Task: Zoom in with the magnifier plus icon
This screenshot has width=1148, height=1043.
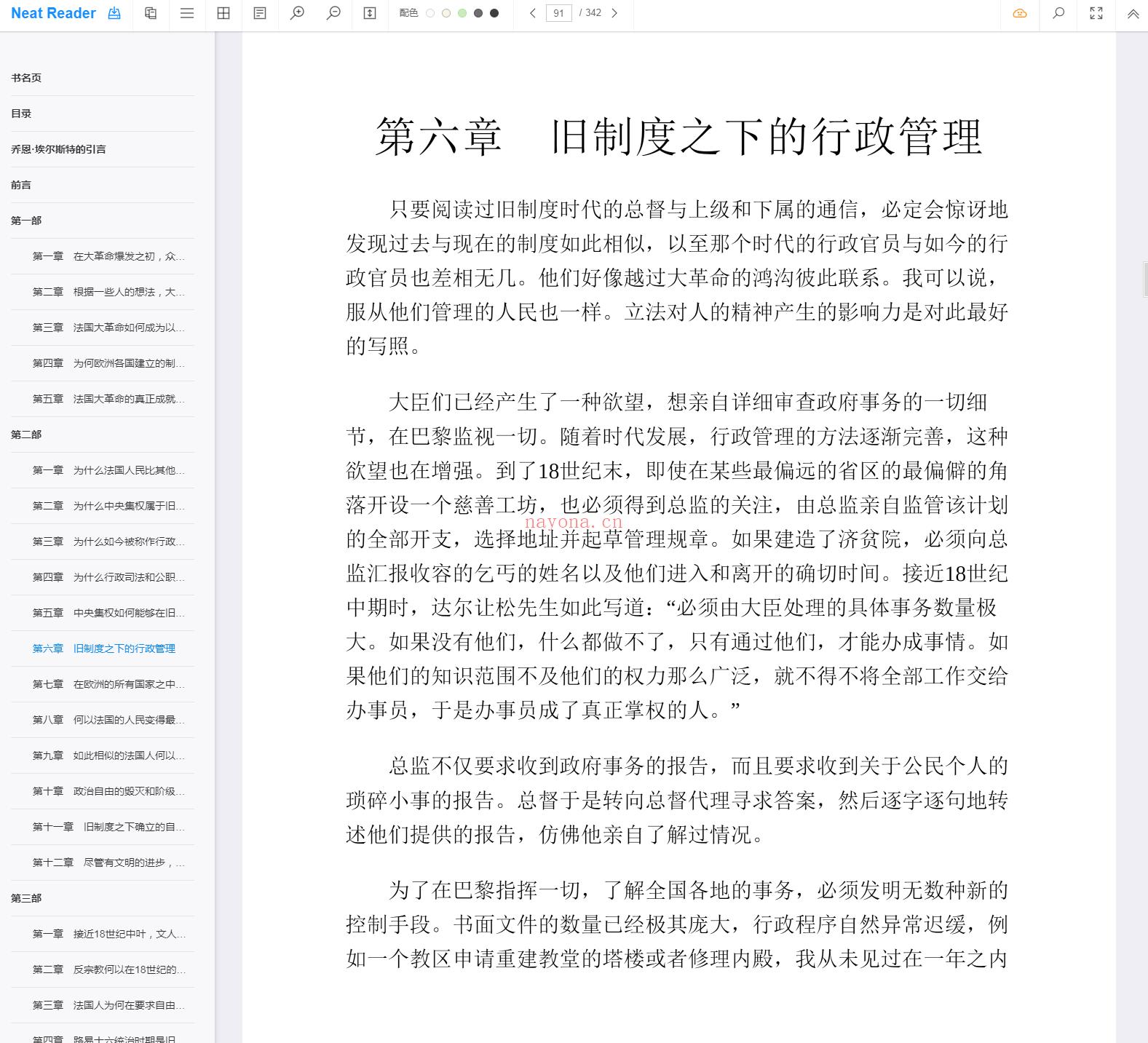Action: (x=297, y=13)
